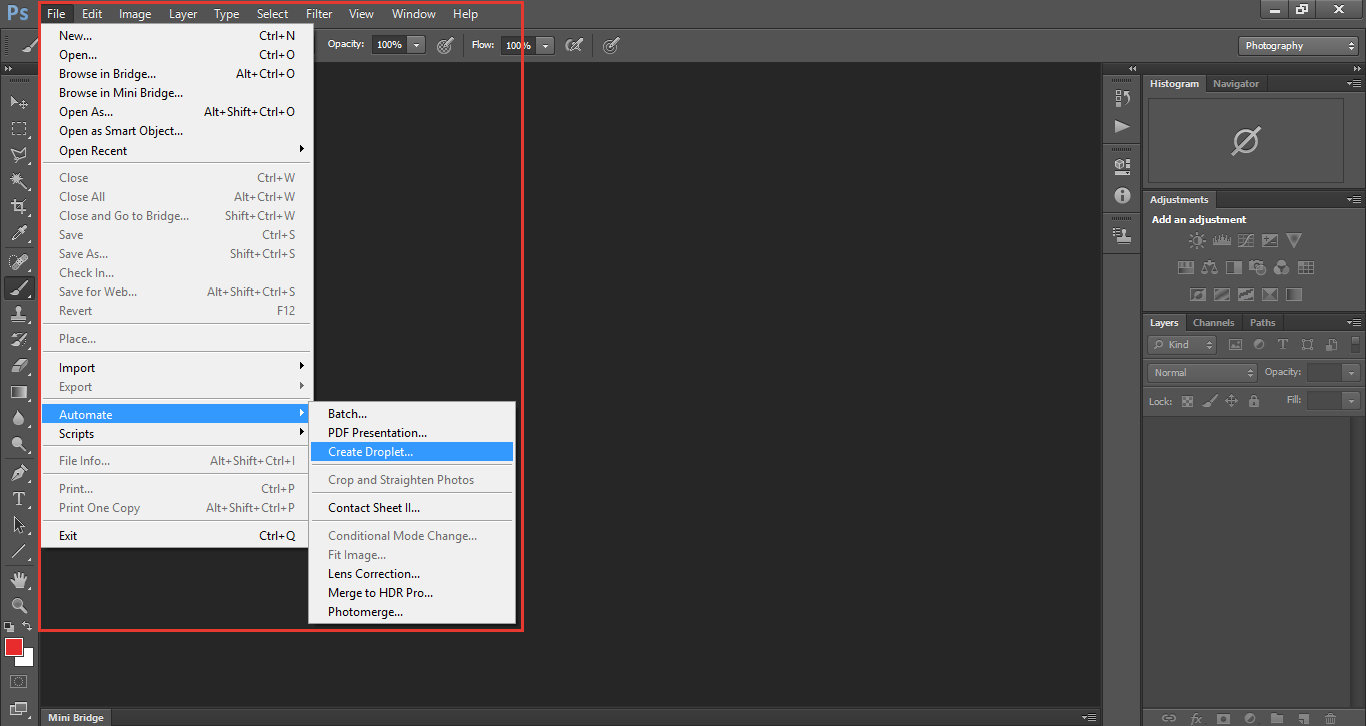Toggle pressure for size button
Image resolution: width=1366 pixels, height=726 pixels.
pyautogui.click(x=611, y=45)
